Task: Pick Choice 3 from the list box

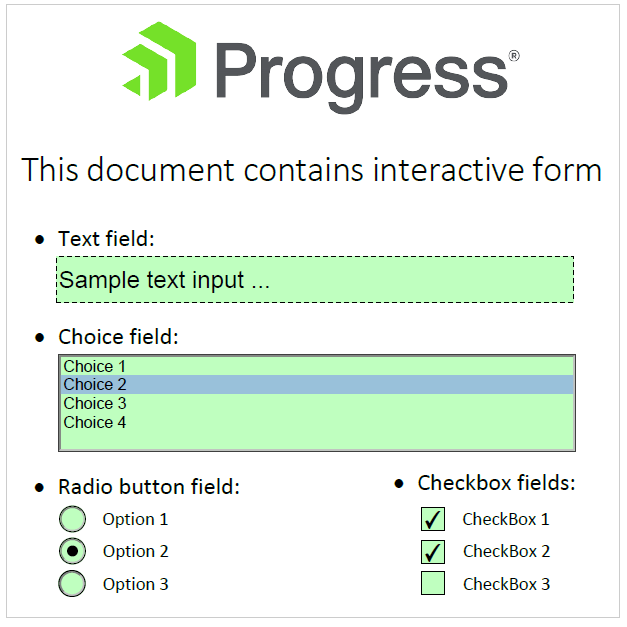Action: (317, 403)
